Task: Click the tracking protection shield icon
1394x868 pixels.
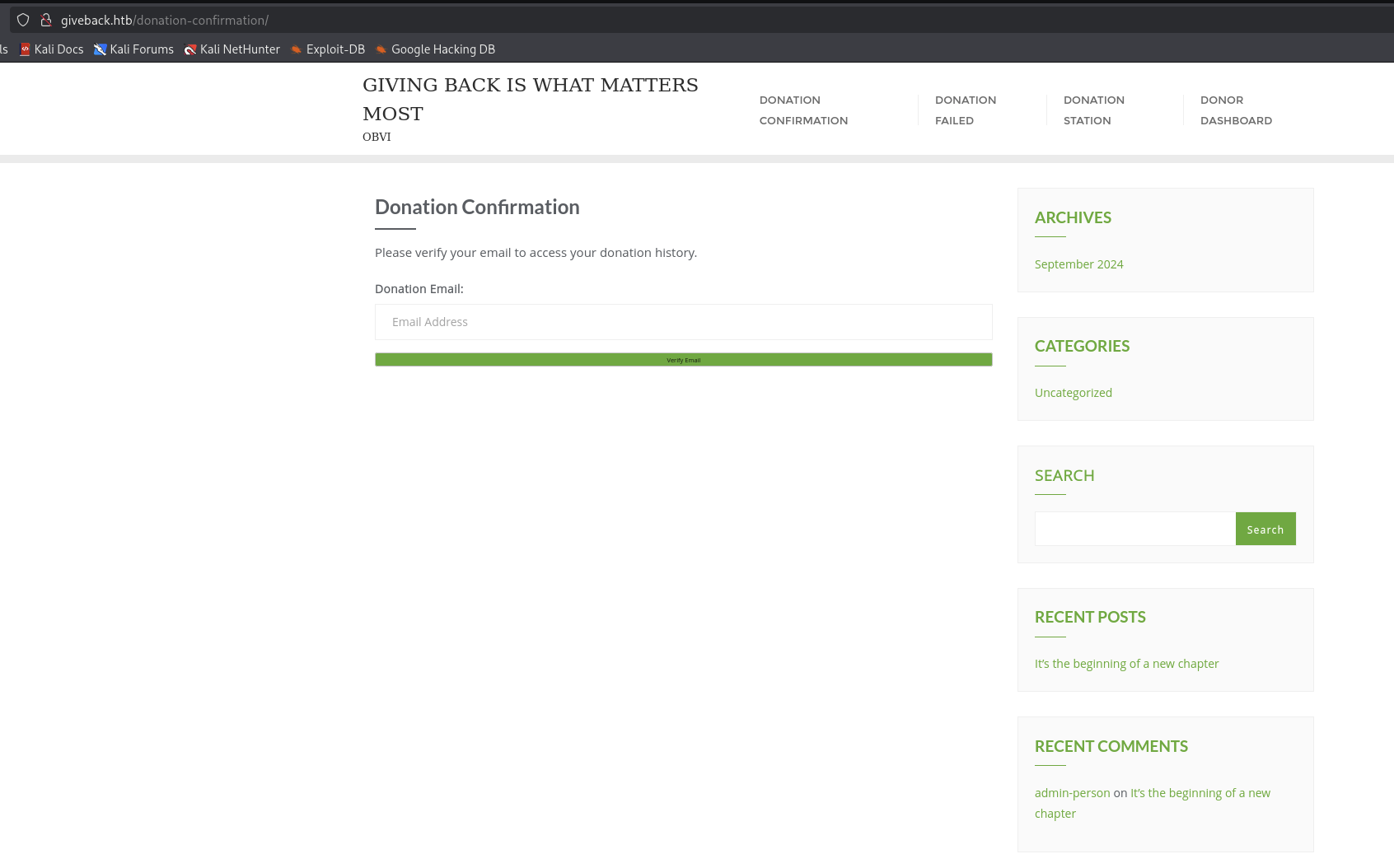Action: click(22, 20)
